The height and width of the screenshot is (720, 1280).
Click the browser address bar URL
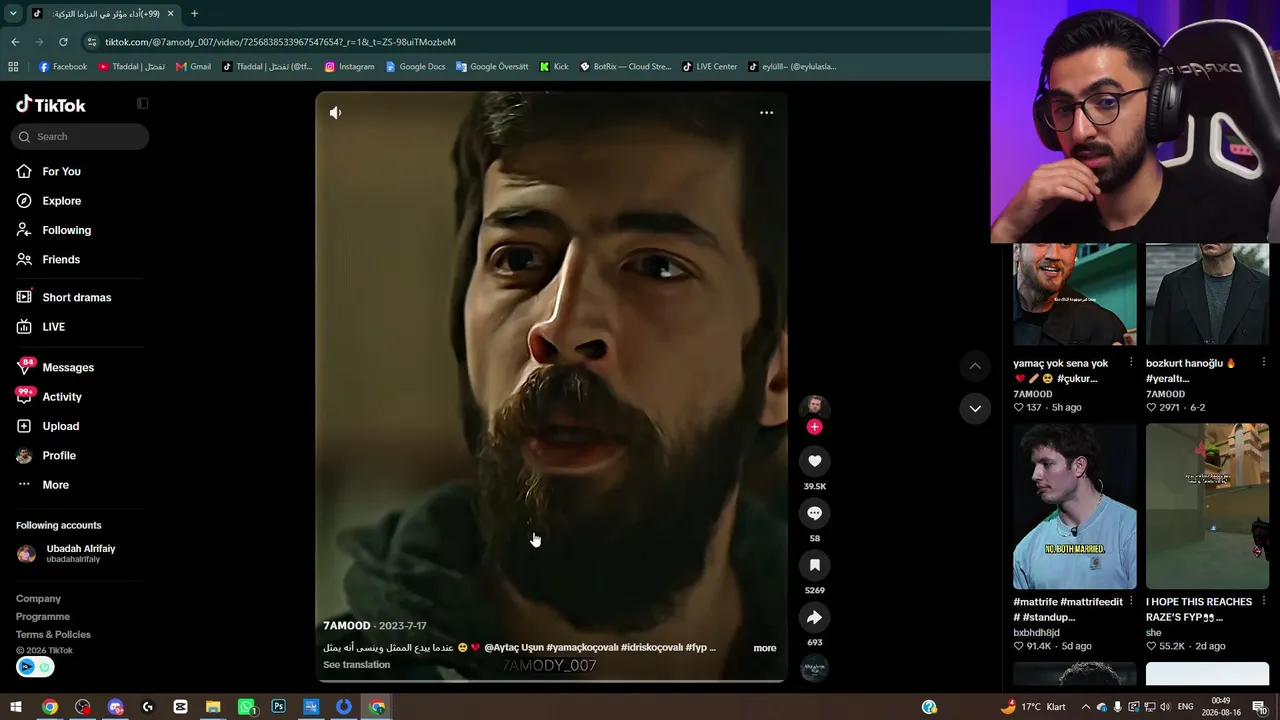(x=280, y=42)
